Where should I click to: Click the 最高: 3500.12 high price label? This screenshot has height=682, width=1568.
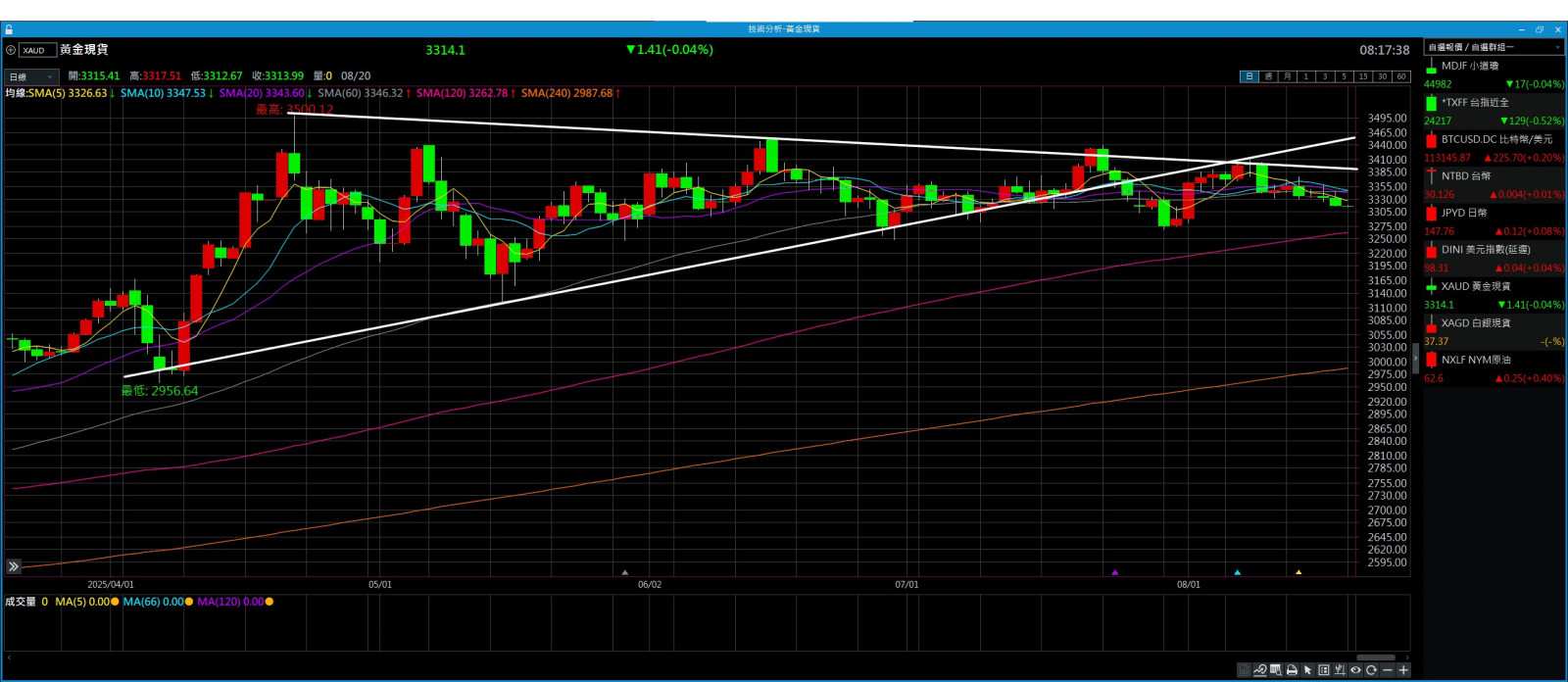click(x=295, y=110)
